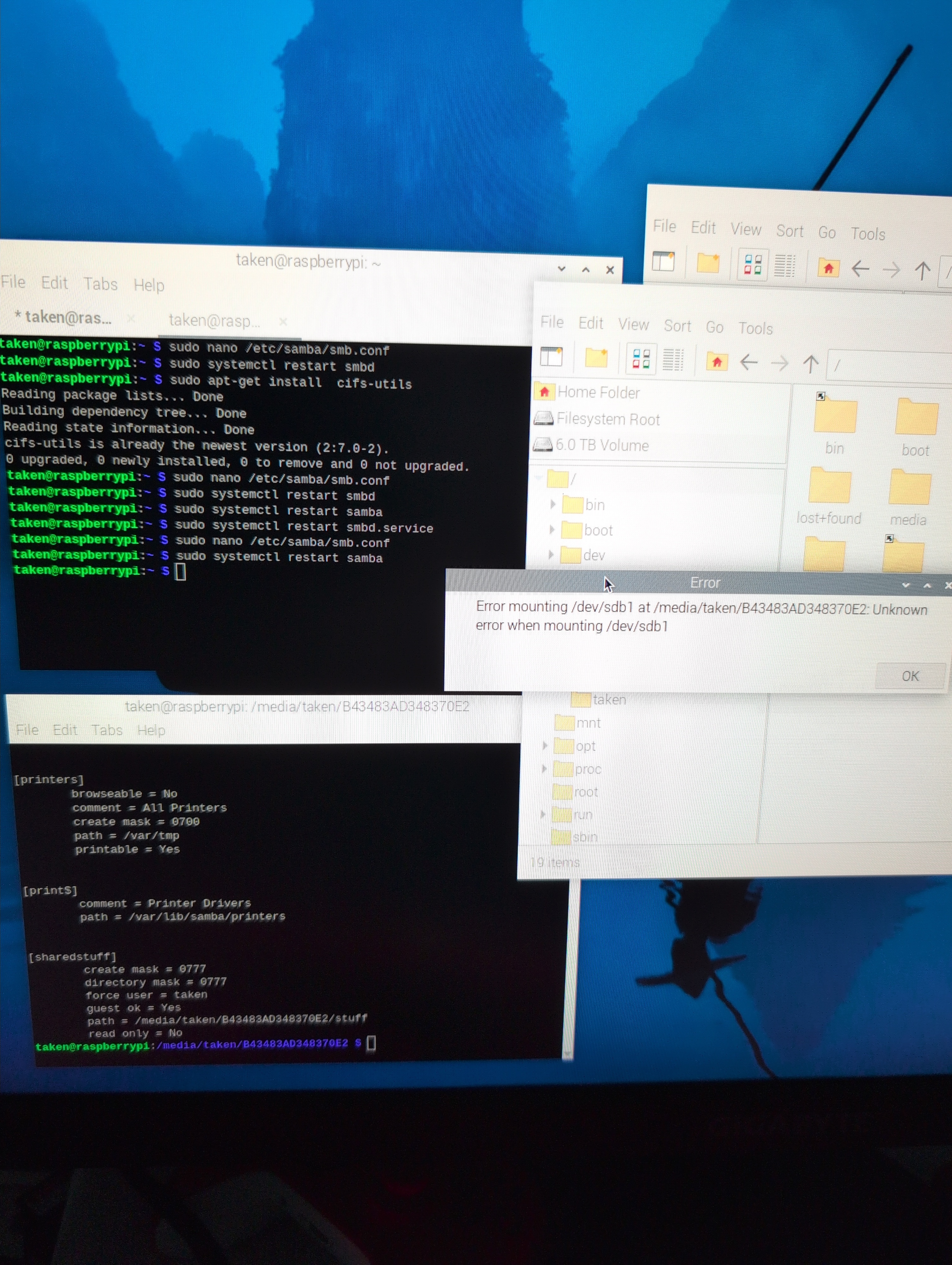Viewport: 952px width, 1265px height.
Task: Switch front file manager to detailed list view
Action: pos(672,360)
